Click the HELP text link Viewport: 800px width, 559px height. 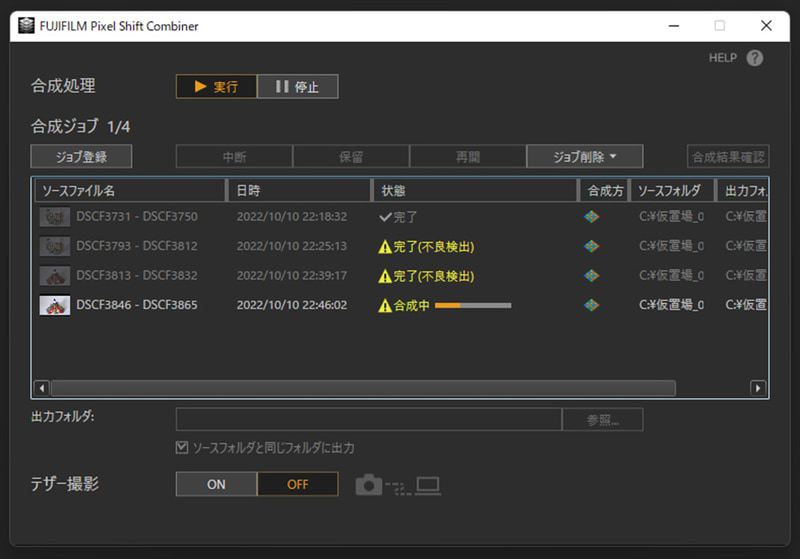(x=722, y=58)
